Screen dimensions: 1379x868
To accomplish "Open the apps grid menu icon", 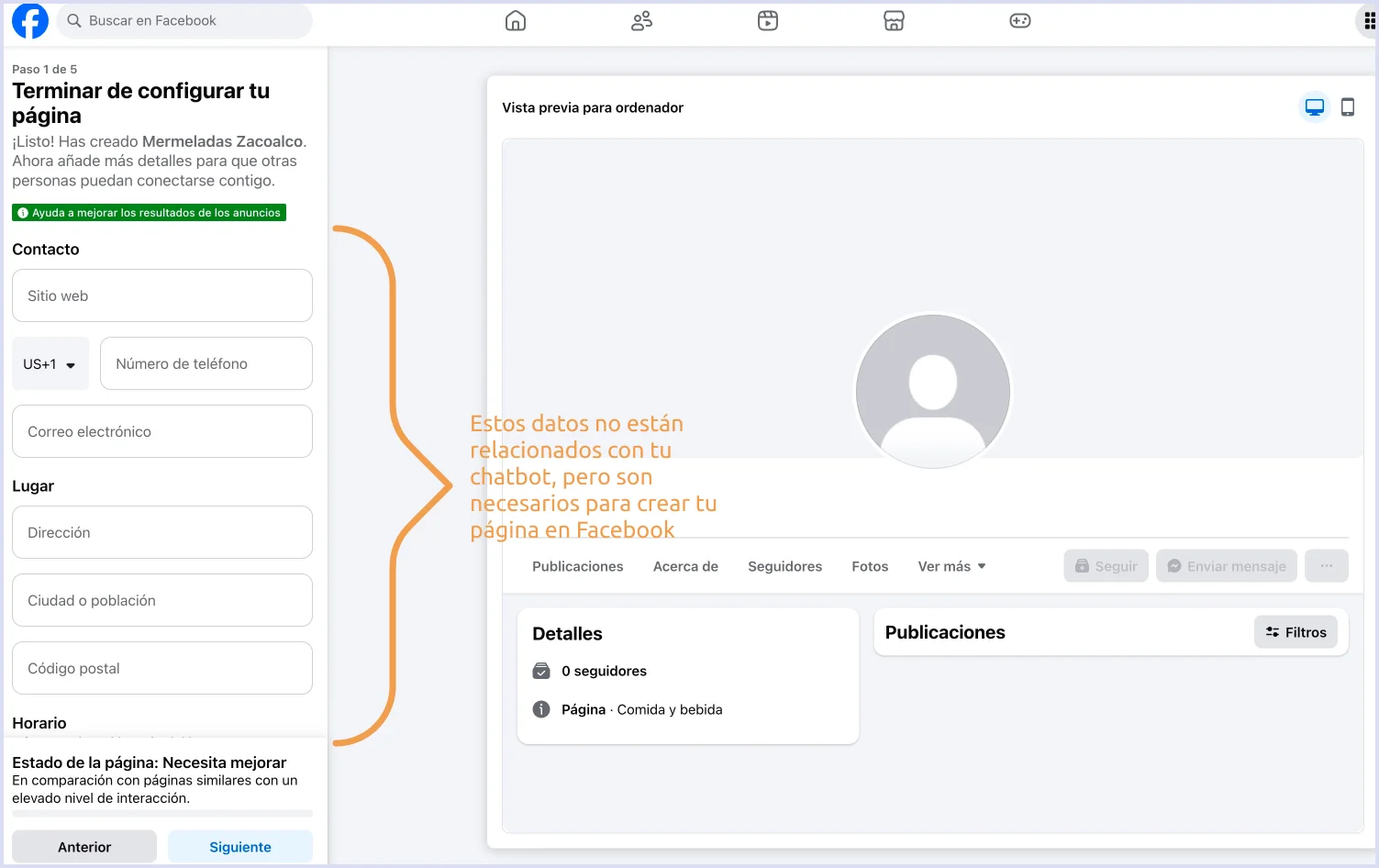I will 1369,21.
